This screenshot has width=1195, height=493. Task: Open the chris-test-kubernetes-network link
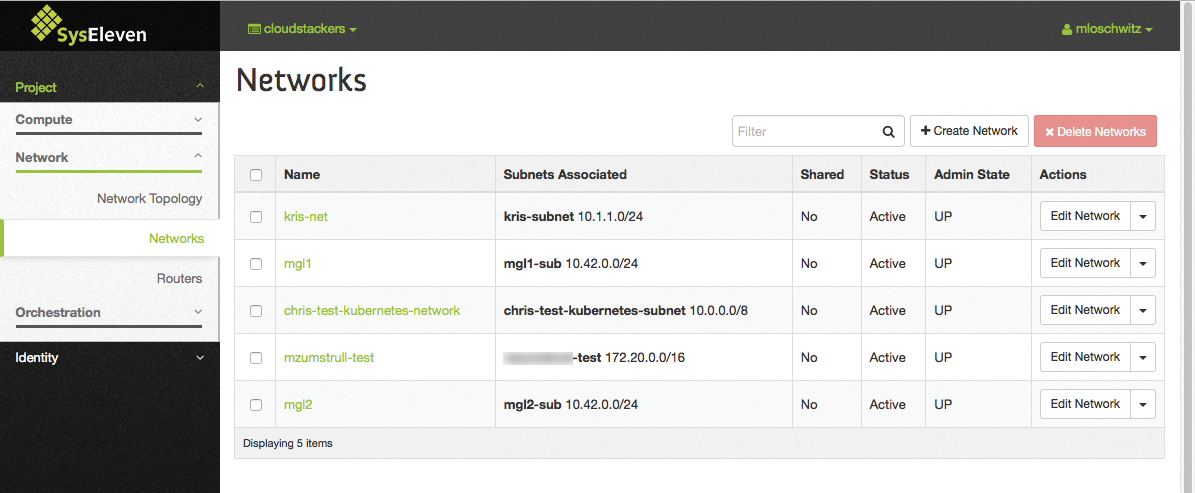click(x=372, y=311)
